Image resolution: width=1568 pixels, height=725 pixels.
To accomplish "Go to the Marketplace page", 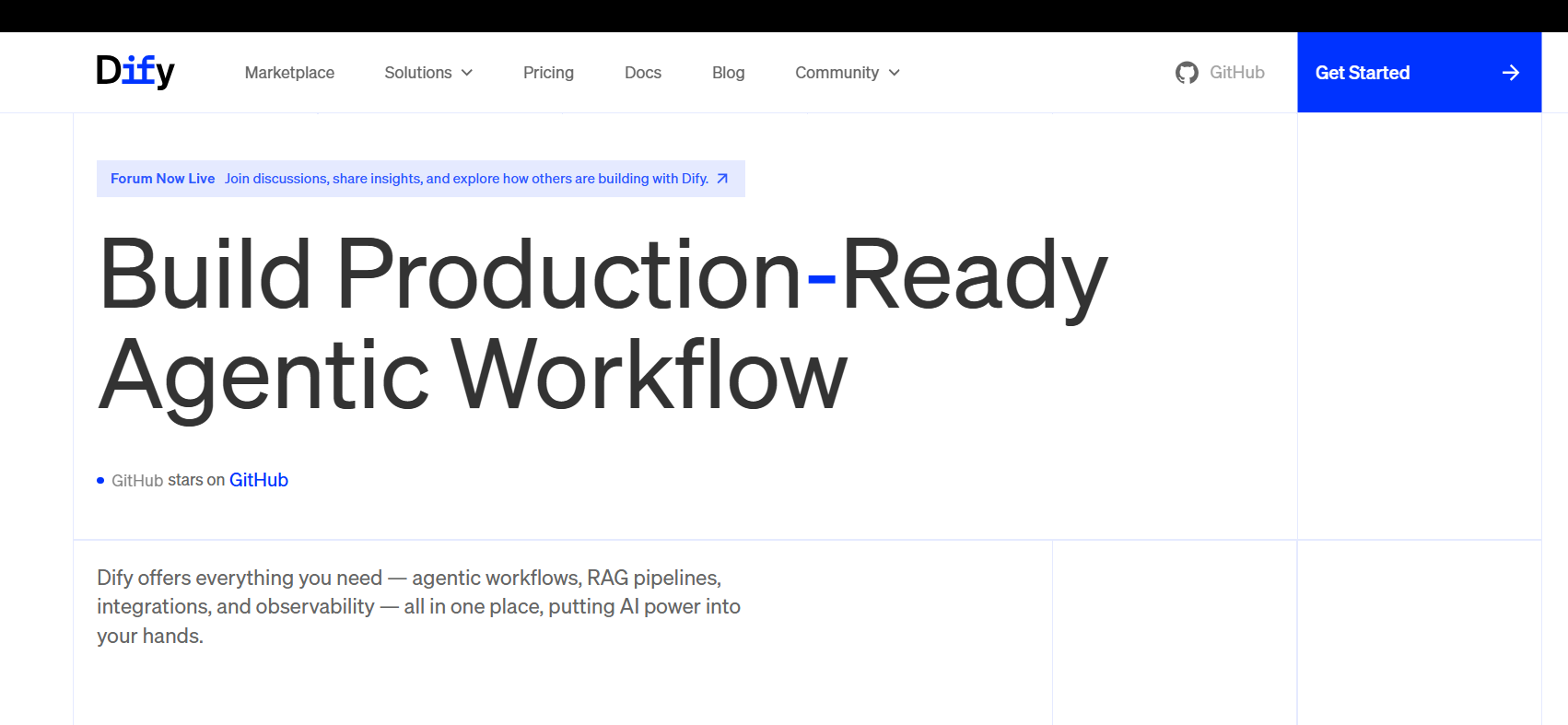I will click(x=289, y=73).
